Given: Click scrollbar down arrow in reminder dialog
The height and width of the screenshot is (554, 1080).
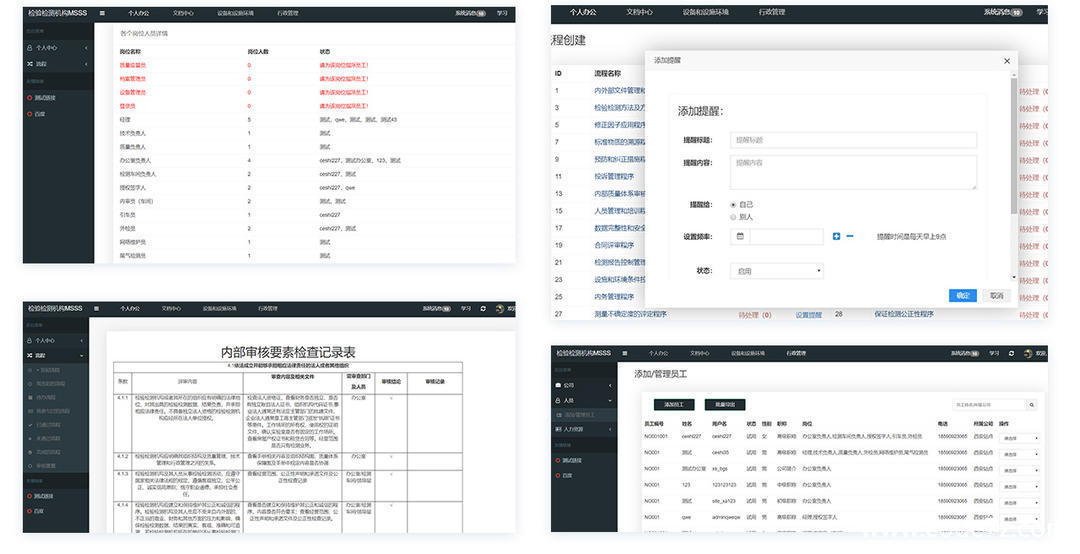Looking at the screenshot, I should click(x=1013, y=277).
